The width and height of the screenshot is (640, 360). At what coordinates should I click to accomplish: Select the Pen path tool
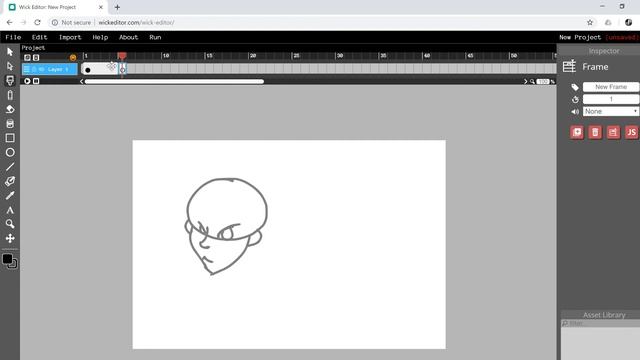click(x=10, y=181)
